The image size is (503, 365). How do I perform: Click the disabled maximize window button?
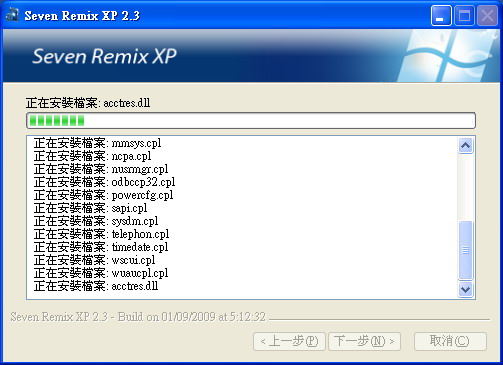pyautogui.click(x=464, y=15)
